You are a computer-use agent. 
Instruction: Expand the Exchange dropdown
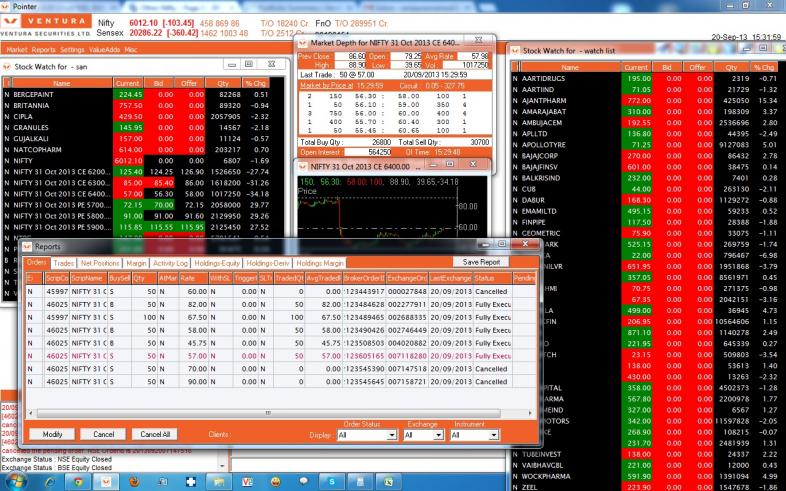[x=438, y=435]
